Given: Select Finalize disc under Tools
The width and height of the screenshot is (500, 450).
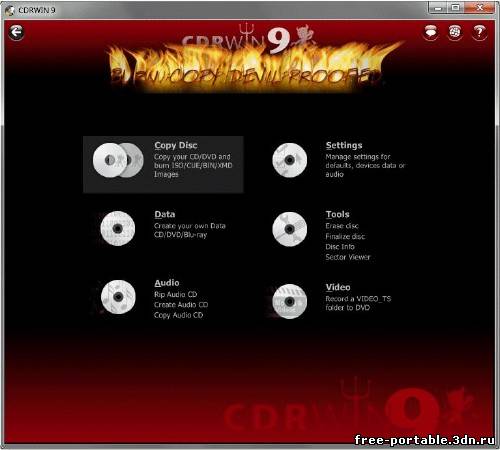Looking at the screenshot, I should tap(345, 236).
